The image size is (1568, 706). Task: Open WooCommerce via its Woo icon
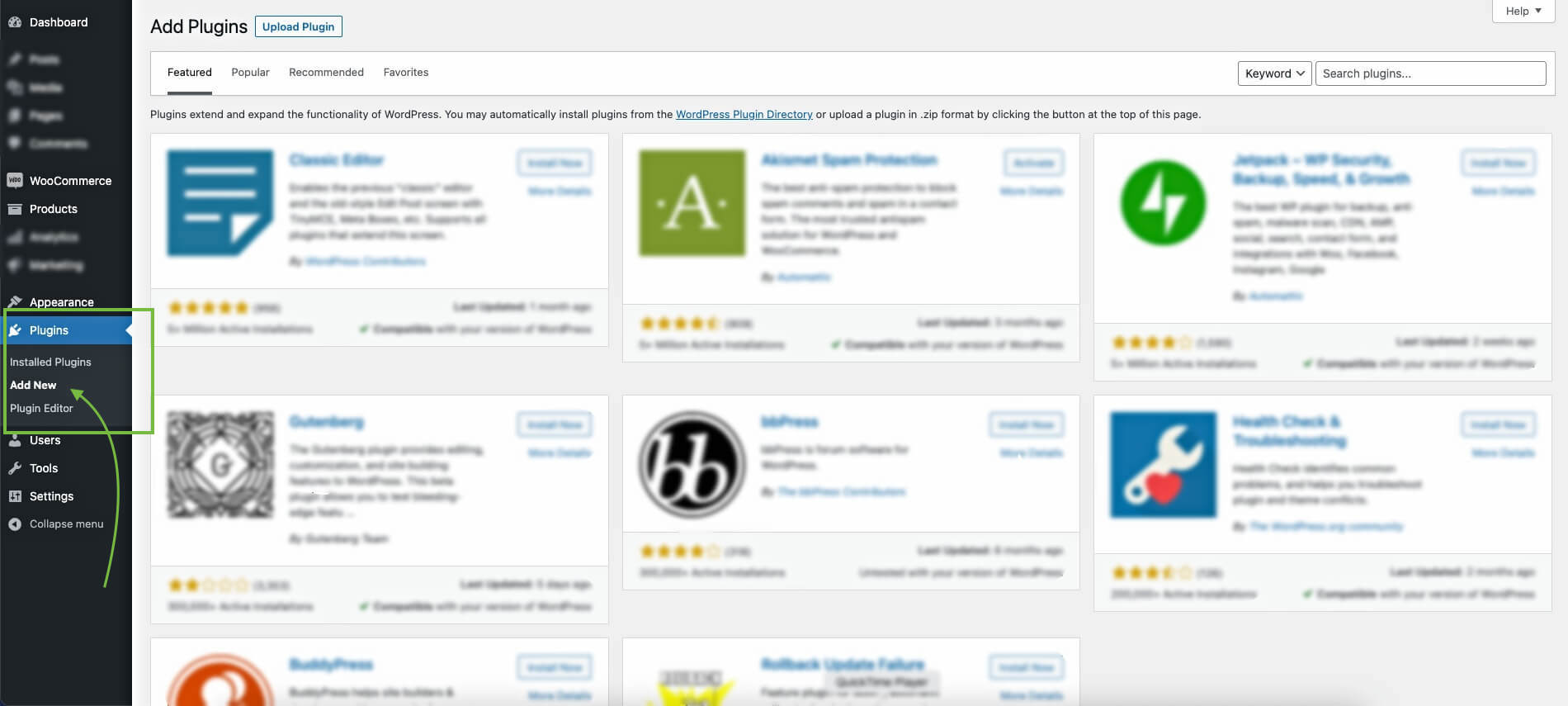(15, 181)
